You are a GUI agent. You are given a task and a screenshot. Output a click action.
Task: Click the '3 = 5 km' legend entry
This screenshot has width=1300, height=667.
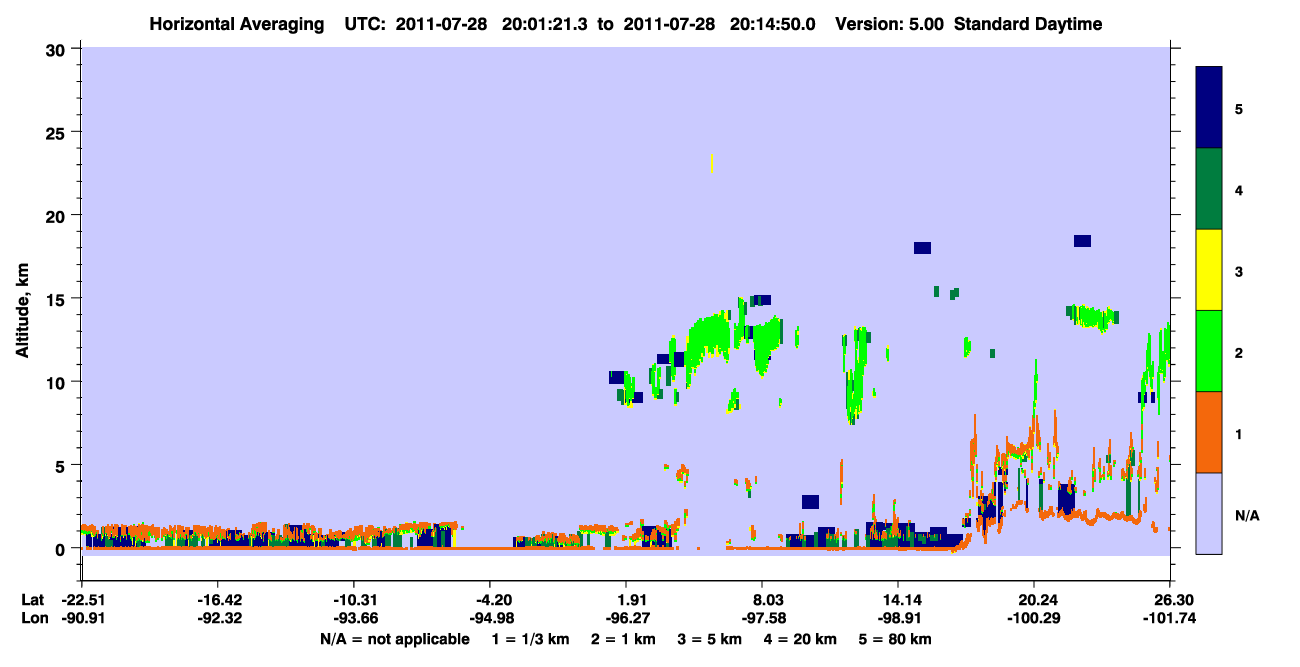[x=710, y=639]
